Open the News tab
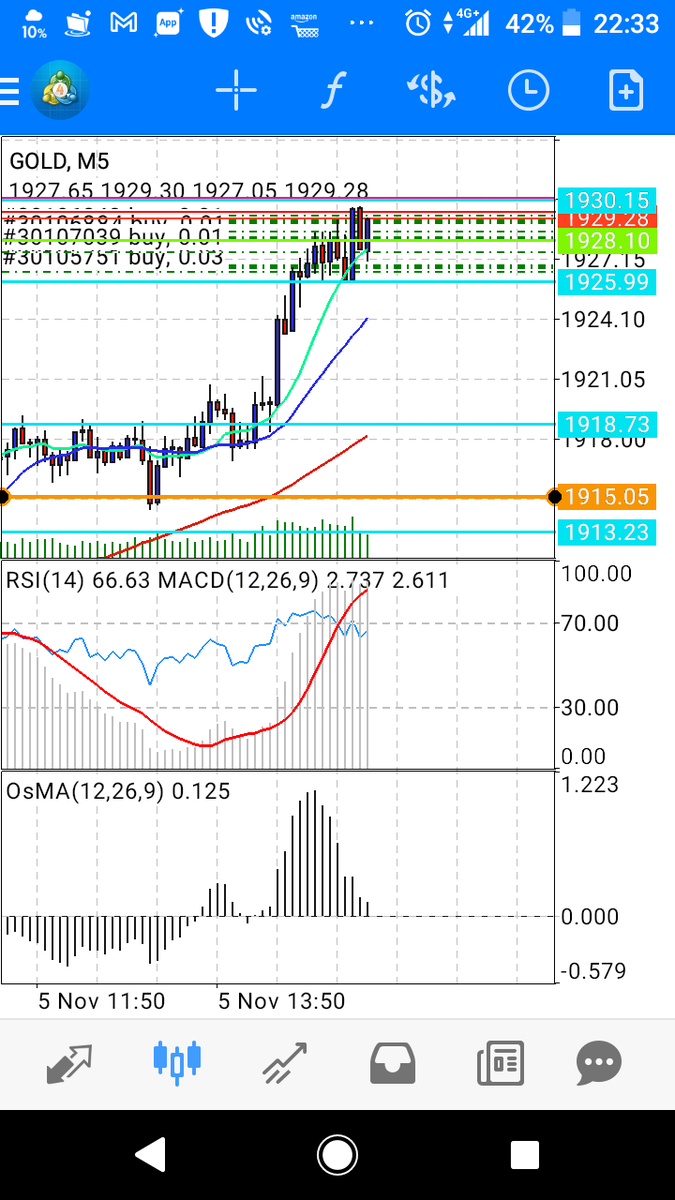675x1200 pixels. (499, 1063)
